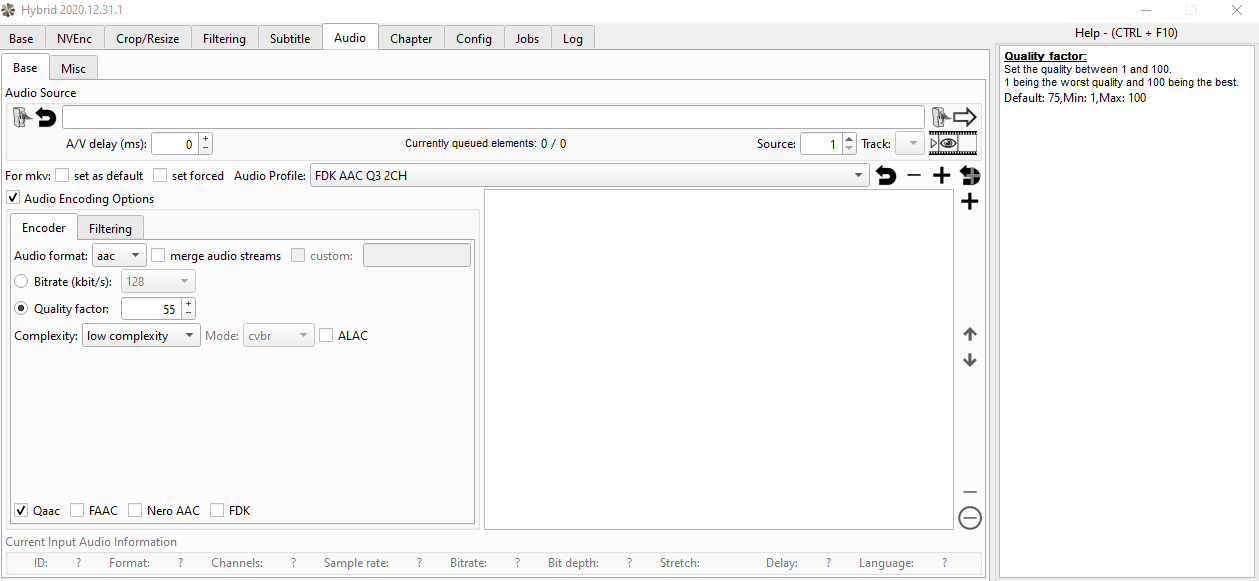This screenshot has height=581, width=1259.
Task: Click the reset arrow beside the Audio Source field
Action: 46,118
